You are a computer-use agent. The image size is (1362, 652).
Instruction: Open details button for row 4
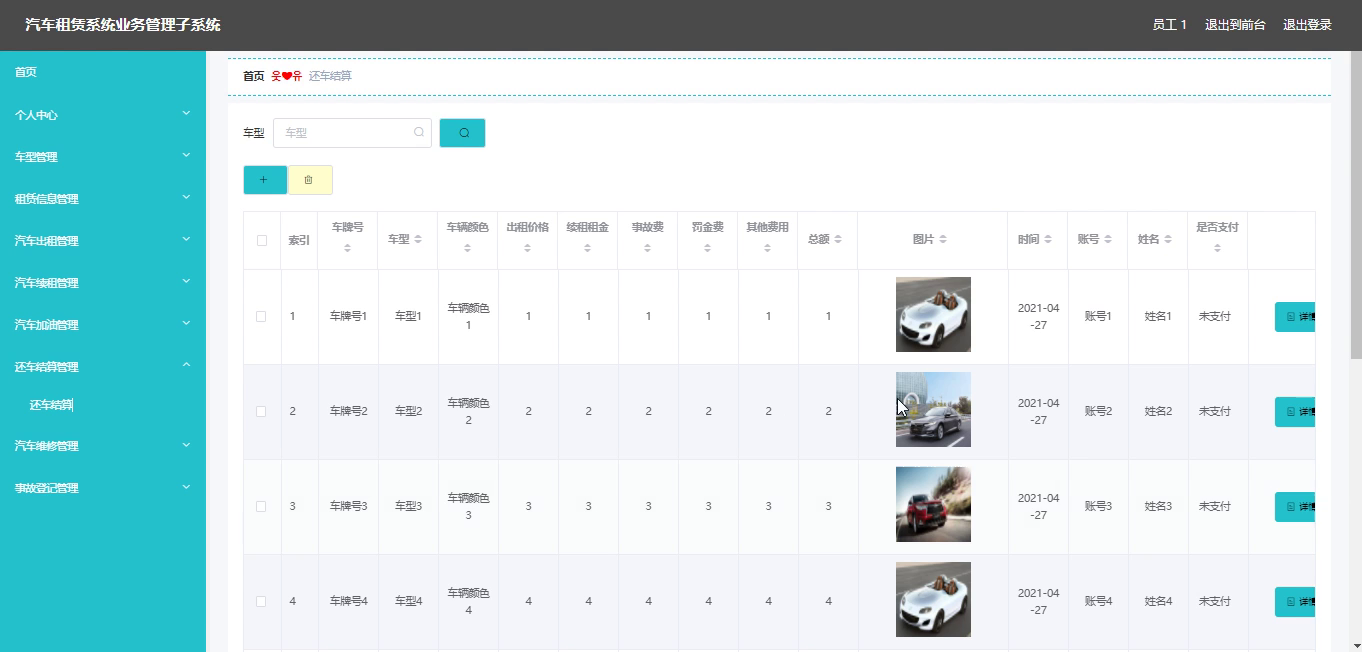click(1295, 602)
